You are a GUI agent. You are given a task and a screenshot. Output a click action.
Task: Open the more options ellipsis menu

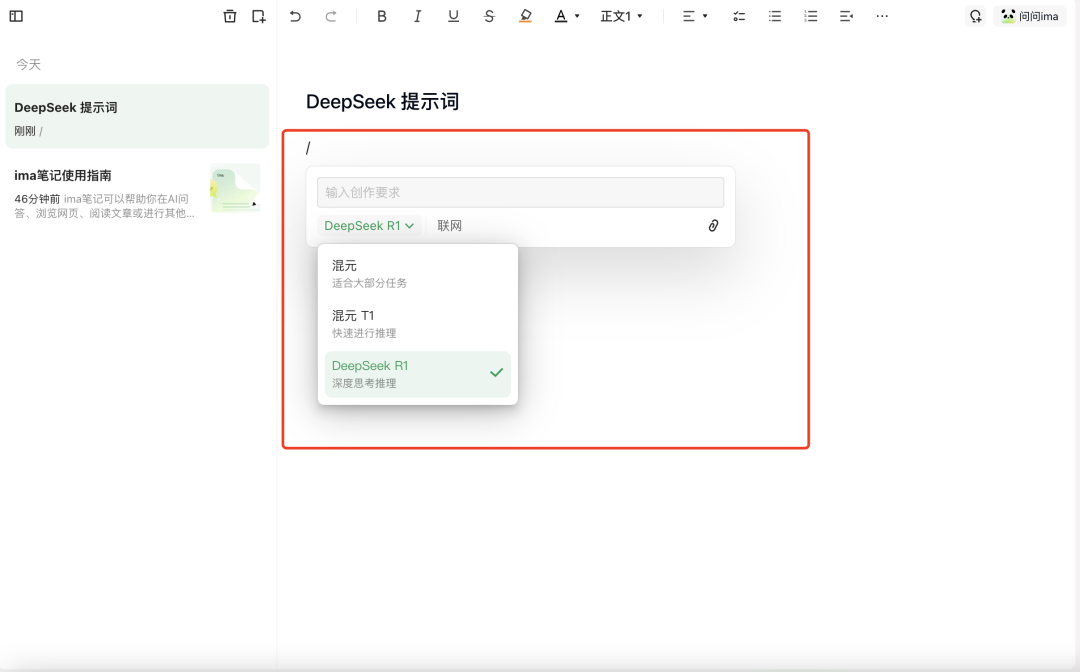coord(882,16)
